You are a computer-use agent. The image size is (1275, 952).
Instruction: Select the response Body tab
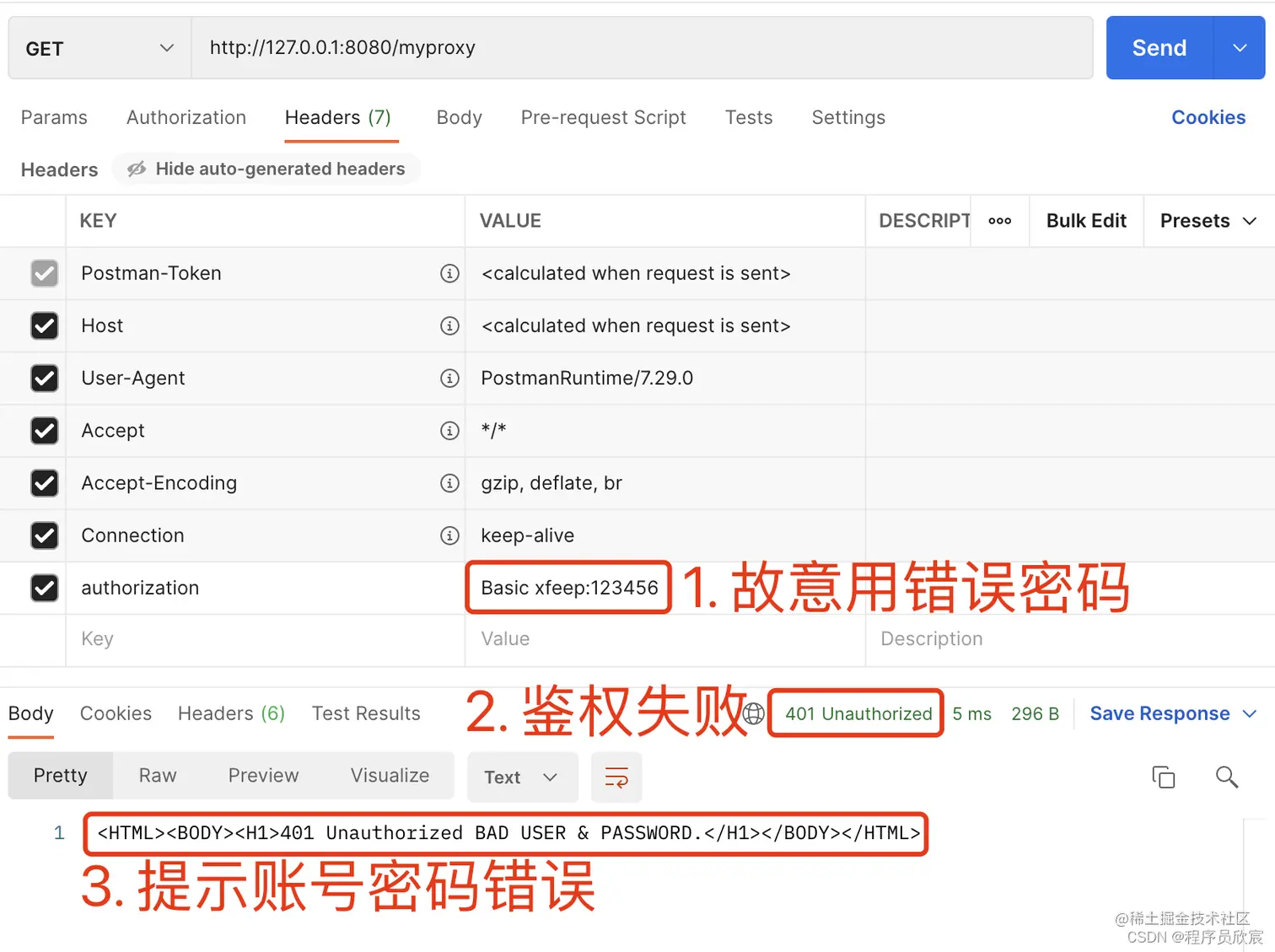pos(31,713)
